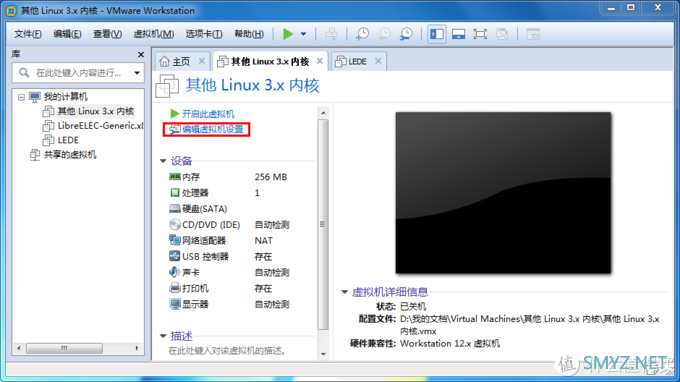The height and width of the screenshot is (382, 680).
Task: Click the CD/DVD (IDE) disc icon
Action: pos(175,224)
